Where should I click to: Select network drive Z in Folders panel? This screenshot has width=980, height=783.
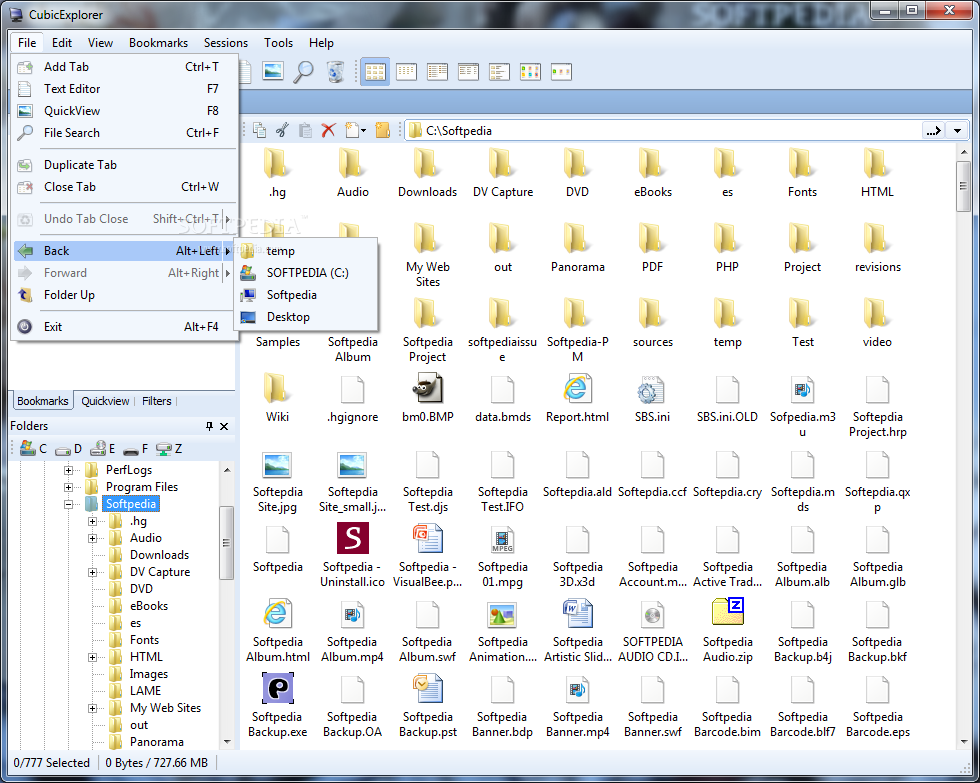pos(169,449)
